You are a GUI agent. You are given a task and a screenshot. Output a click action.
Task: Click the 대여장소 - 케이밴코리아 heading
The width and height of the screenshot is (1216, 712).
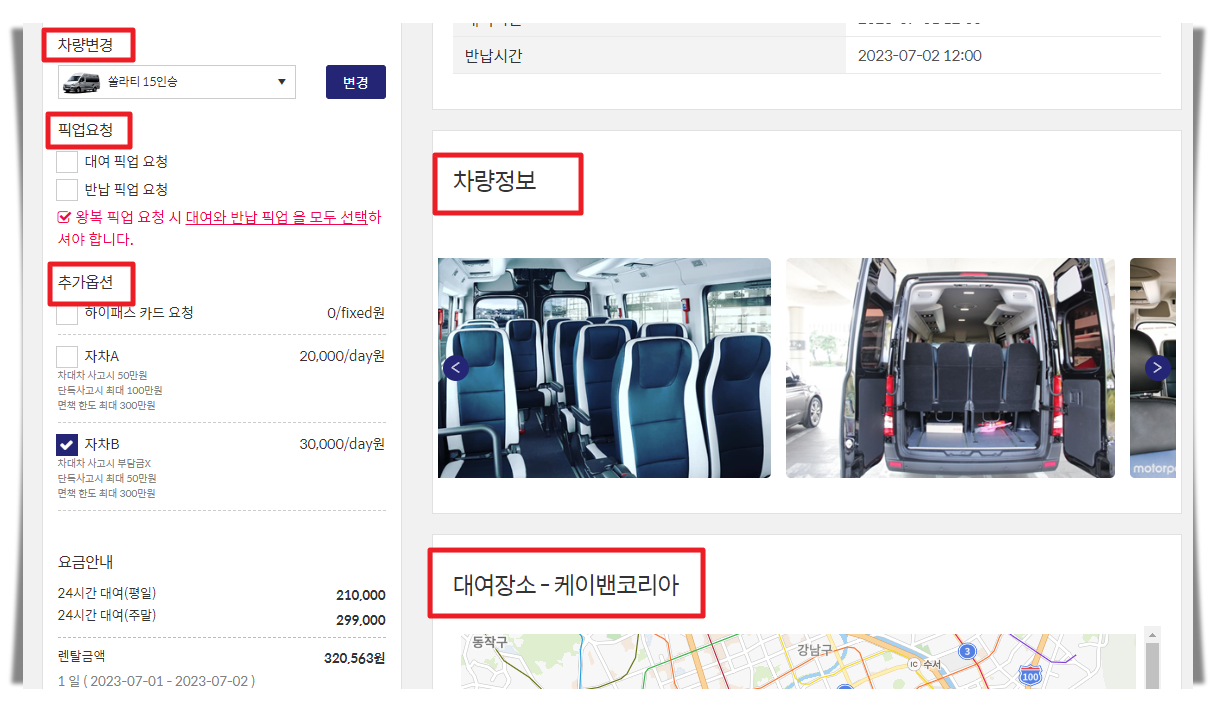566,585
